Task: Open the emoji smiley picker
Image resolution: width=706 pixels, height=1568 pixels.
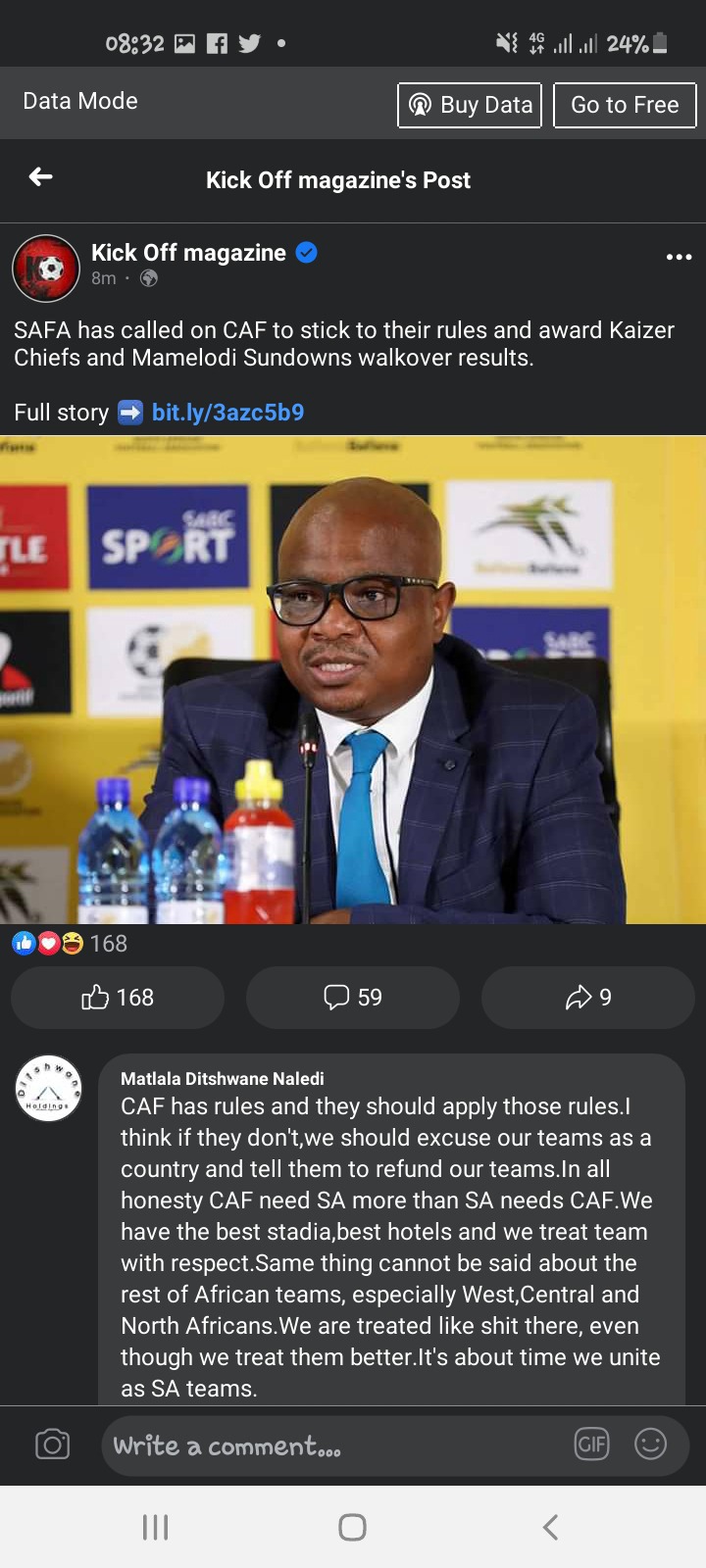Action: click(650, 1444)
